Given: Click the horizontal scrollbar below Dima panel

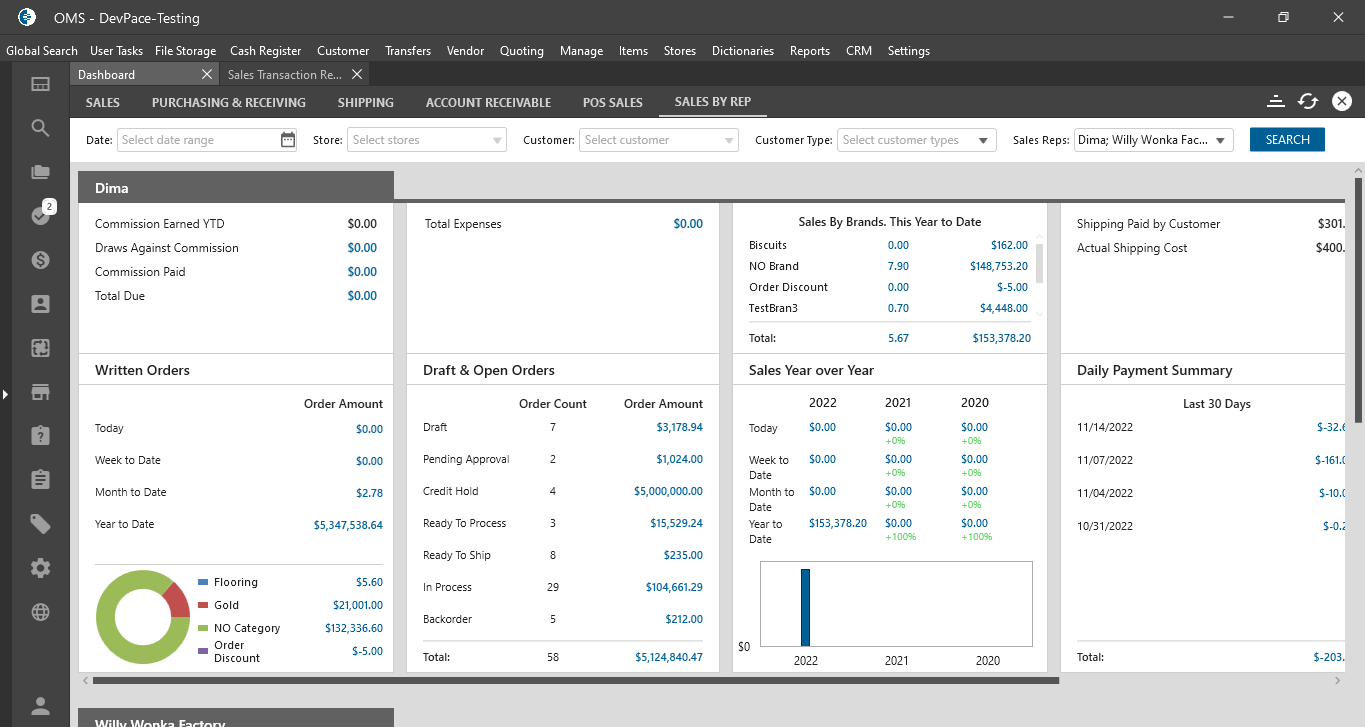Looking at the screenshot, I should pyautogui.click(x=575, y=681).
